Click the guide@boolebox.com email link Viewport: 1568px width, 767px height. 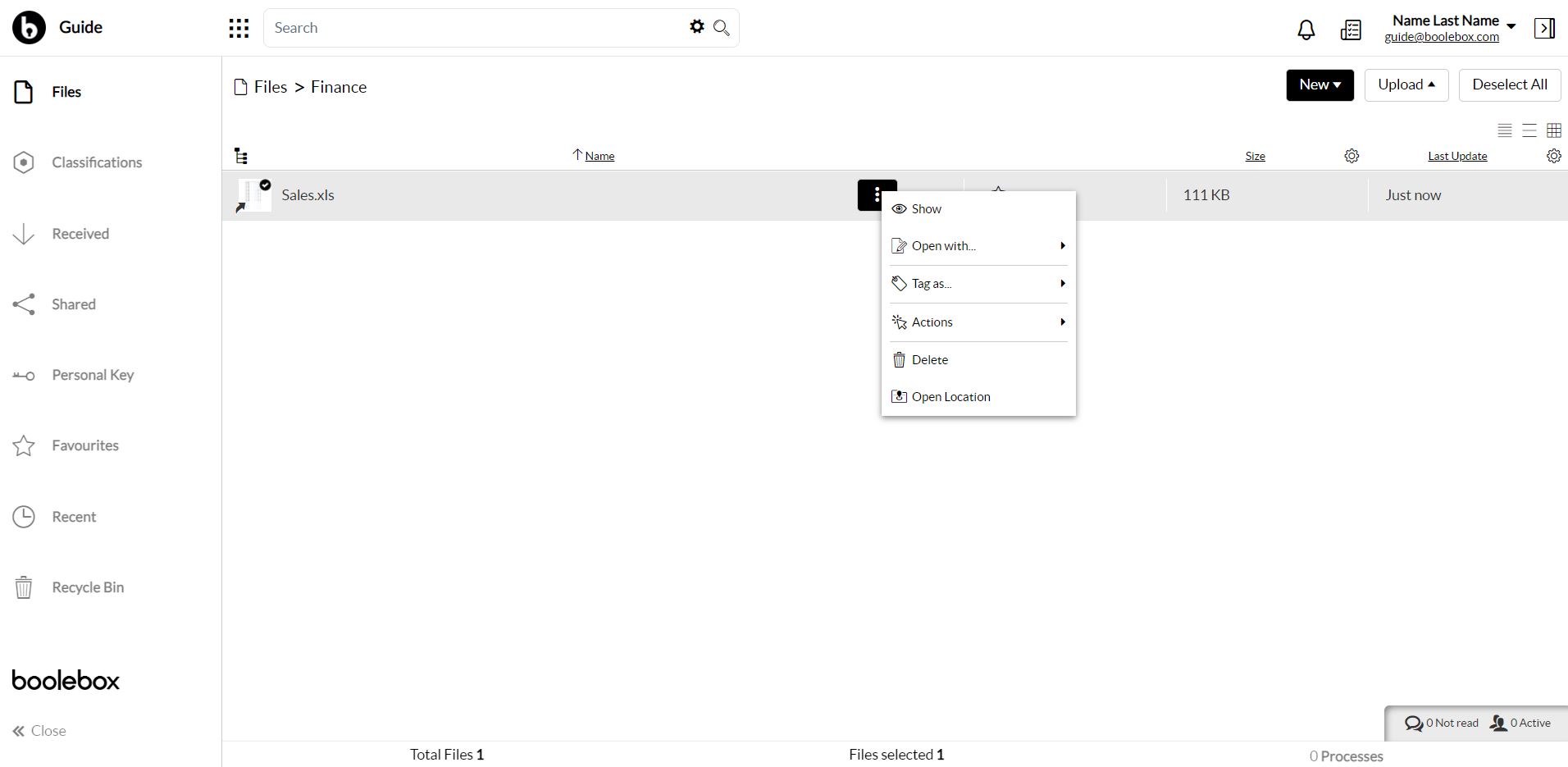[1442, 37]
